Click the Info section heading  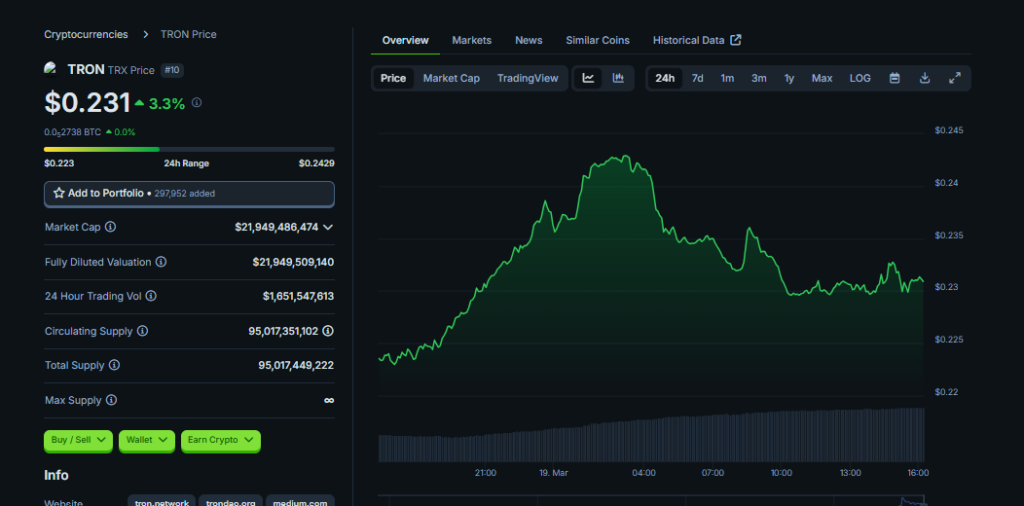56,475
